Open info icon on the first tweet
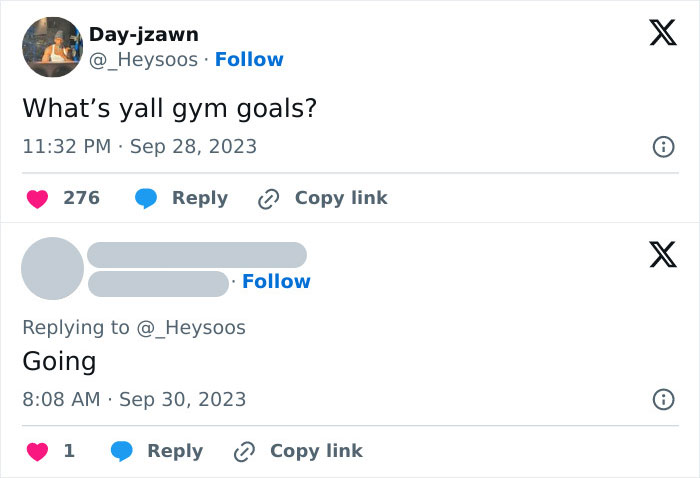This screenshot has width=700, height=478. [x=662, y=147]
